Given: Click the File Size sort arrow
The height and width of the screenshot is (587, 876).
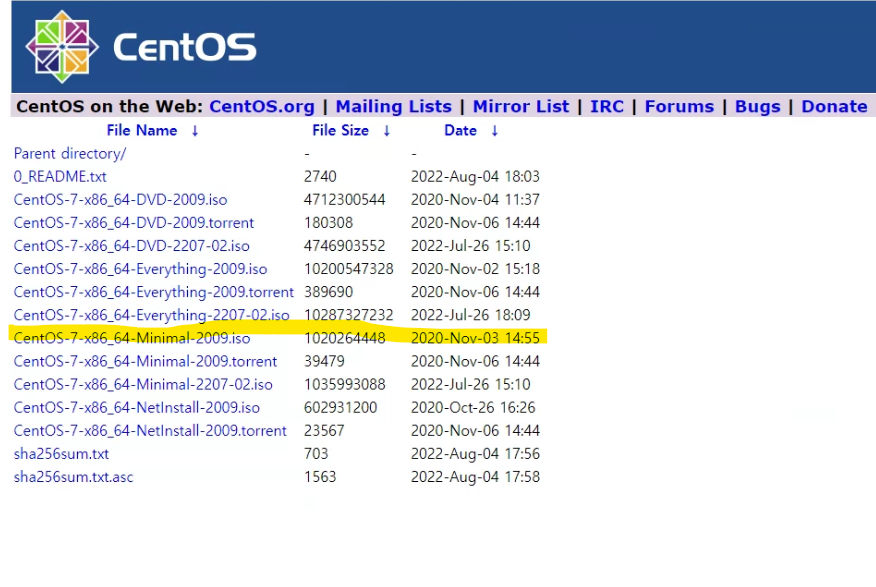Looking at the screenshot, I should tap(387, 131).
